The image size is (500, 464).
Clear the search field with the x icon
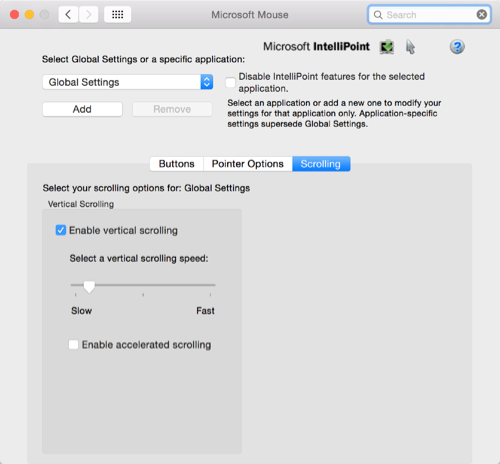coord(481,15)
